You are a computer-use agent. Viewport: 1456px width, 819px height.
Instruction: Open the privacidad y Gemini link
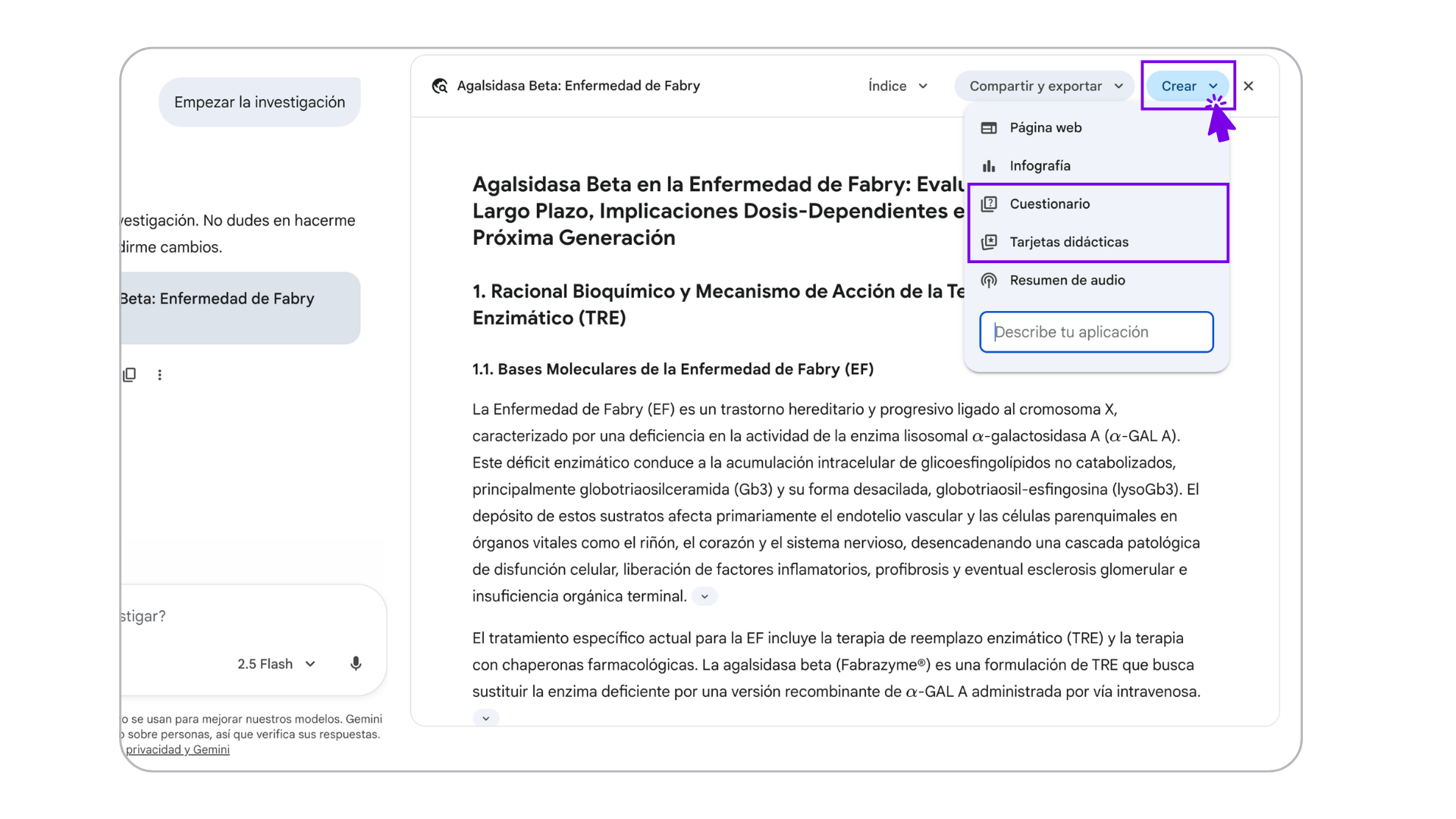point(177,750)
